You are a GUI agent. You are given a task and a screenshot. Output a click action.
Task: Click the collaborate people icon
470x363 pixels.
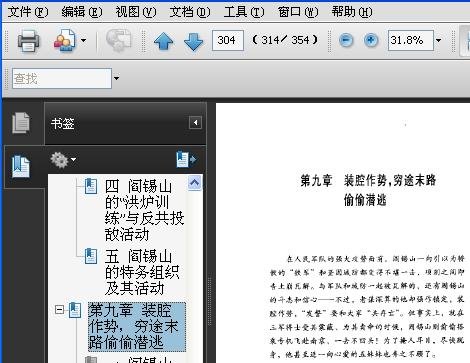tap(65, 41)
